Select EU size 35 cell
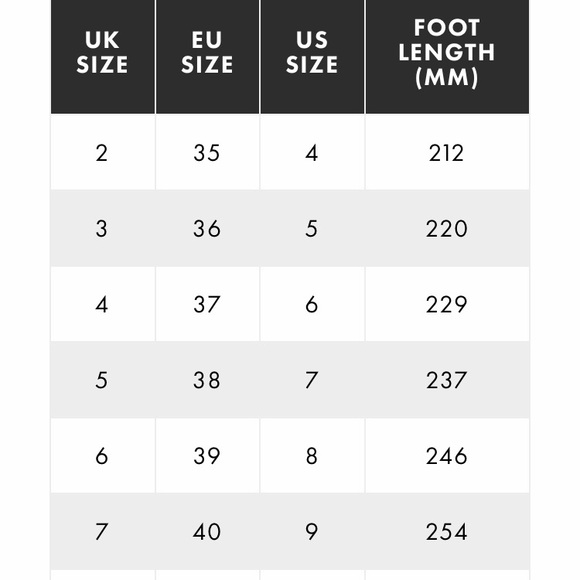 click(208, 152)
